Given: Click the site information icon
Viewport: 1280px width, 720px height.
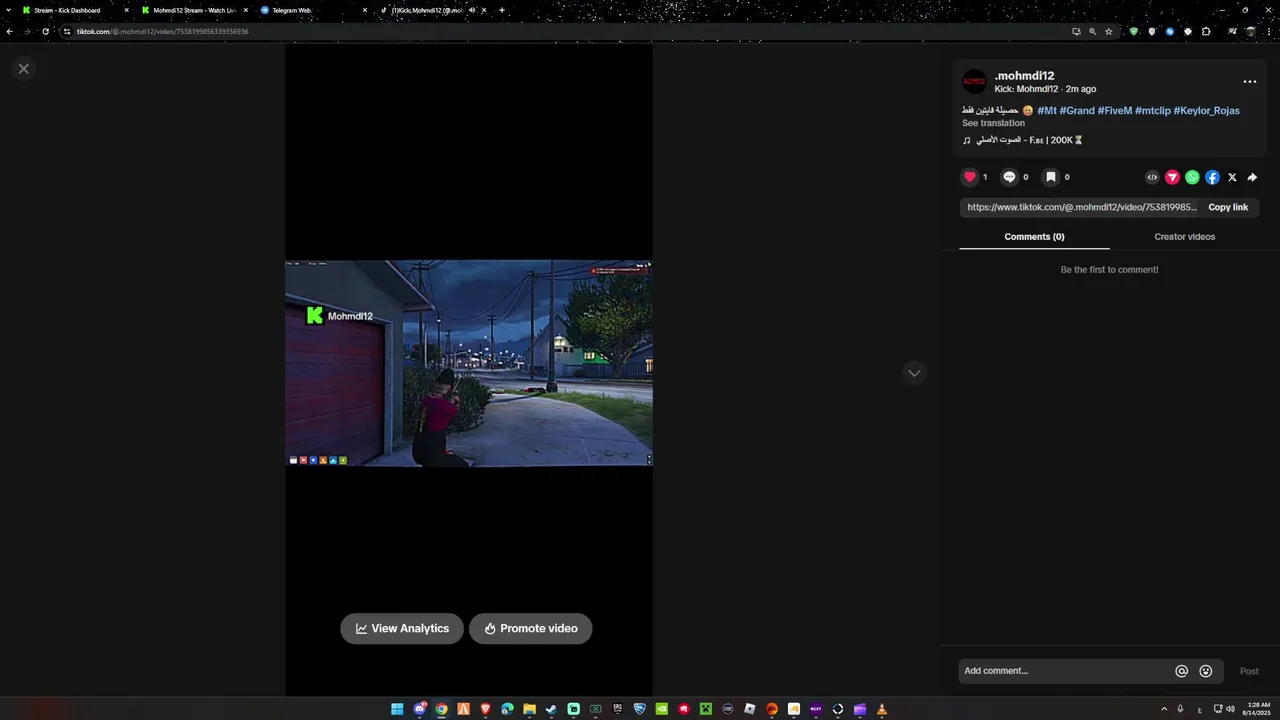Looking at the screenshot, I should click(68, 31).
